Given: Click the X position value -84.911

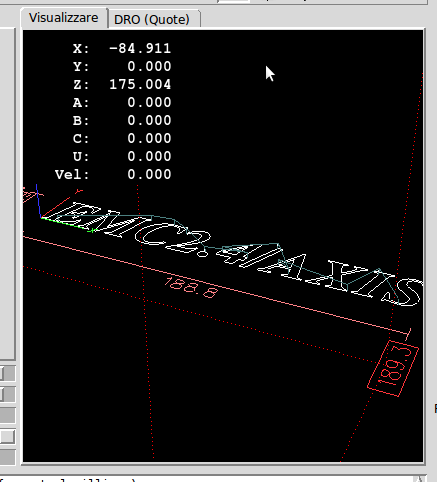Looking at the screenshot, I should [140, 49].
